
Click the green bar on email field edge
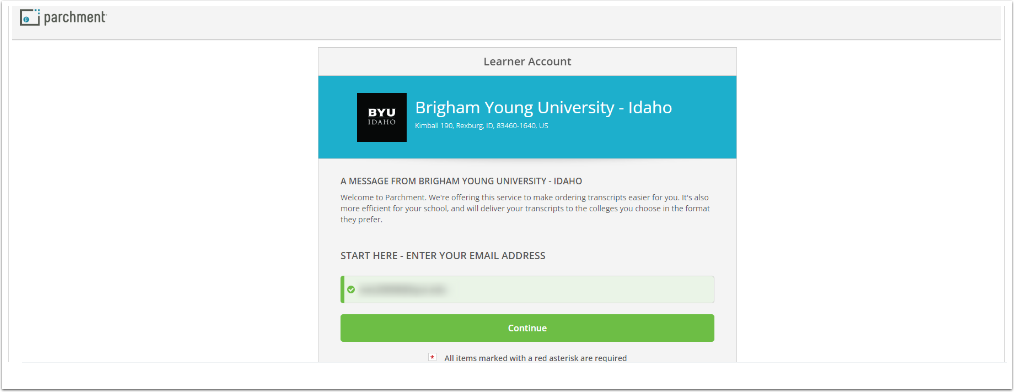click(342, 289)
